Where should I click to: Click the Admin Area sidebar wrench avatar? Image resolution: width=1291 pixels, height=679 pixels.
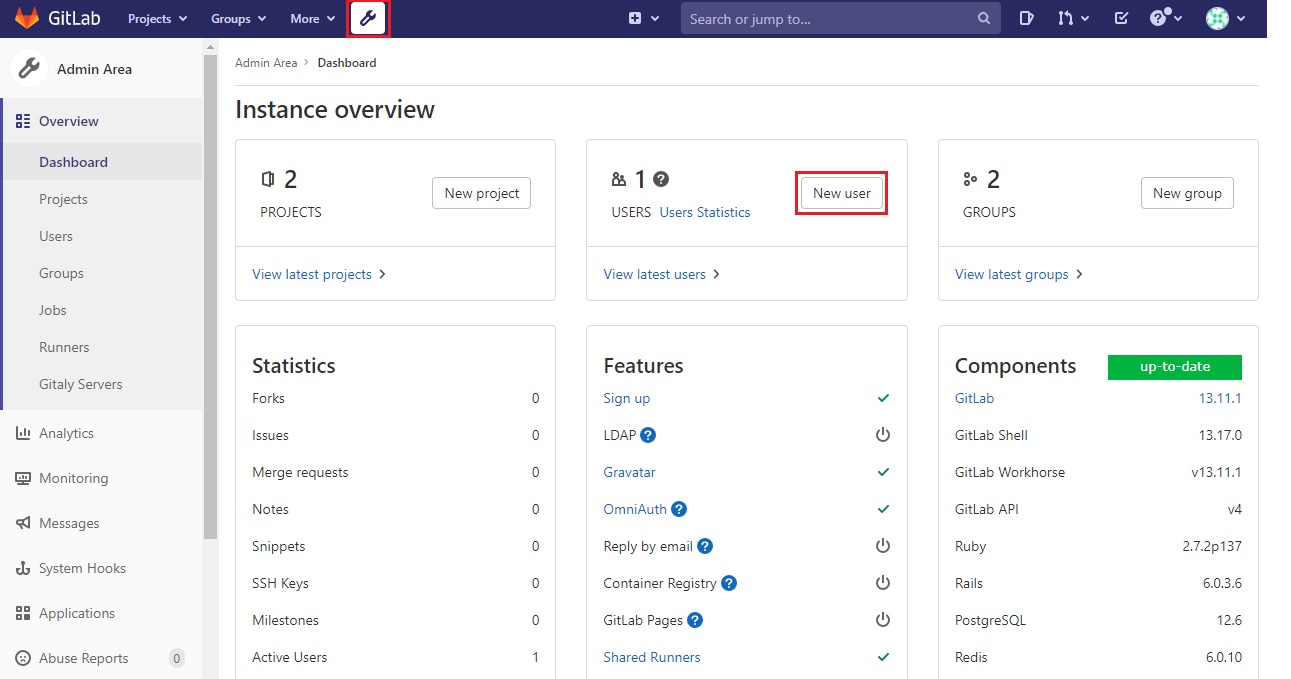click(x=30, y=69)
